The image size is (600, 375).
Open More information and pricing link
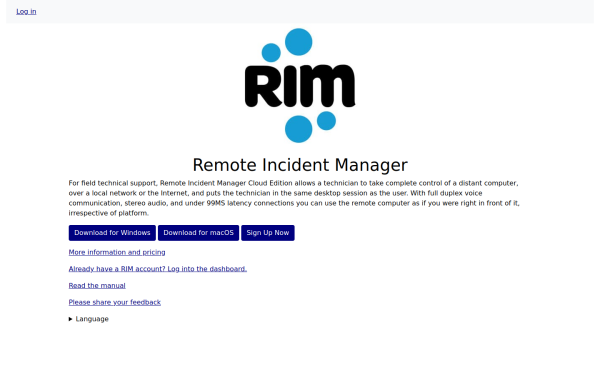(x=117, y=252)
